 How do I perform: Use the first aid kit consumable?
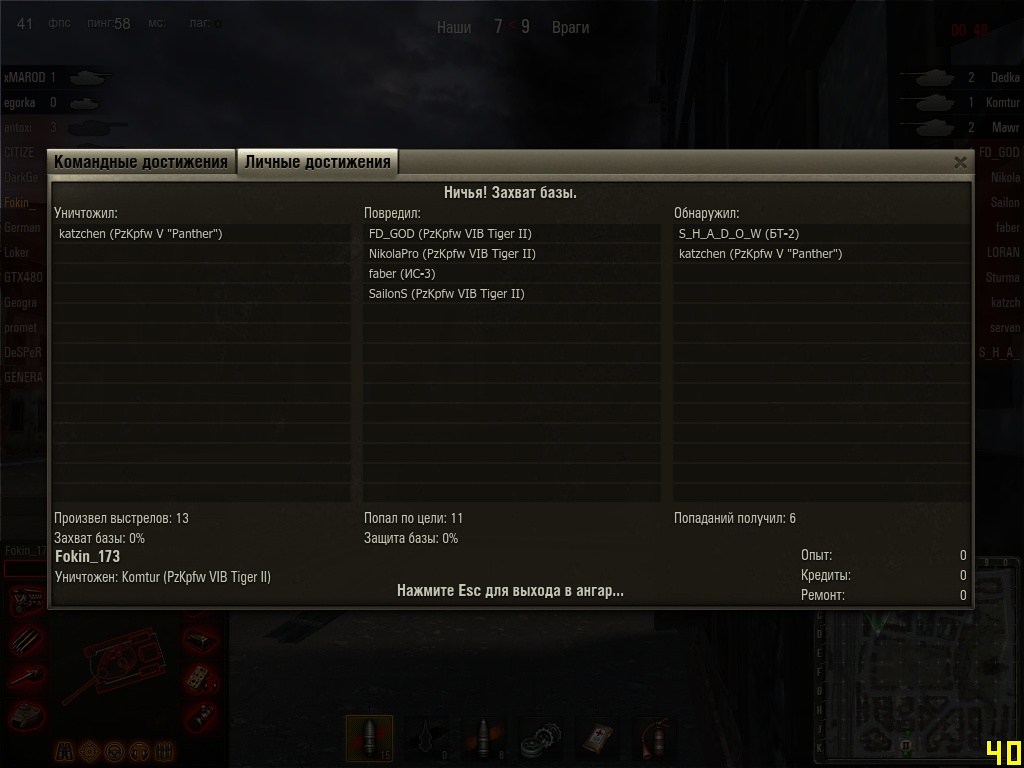(x=598, y=738)
